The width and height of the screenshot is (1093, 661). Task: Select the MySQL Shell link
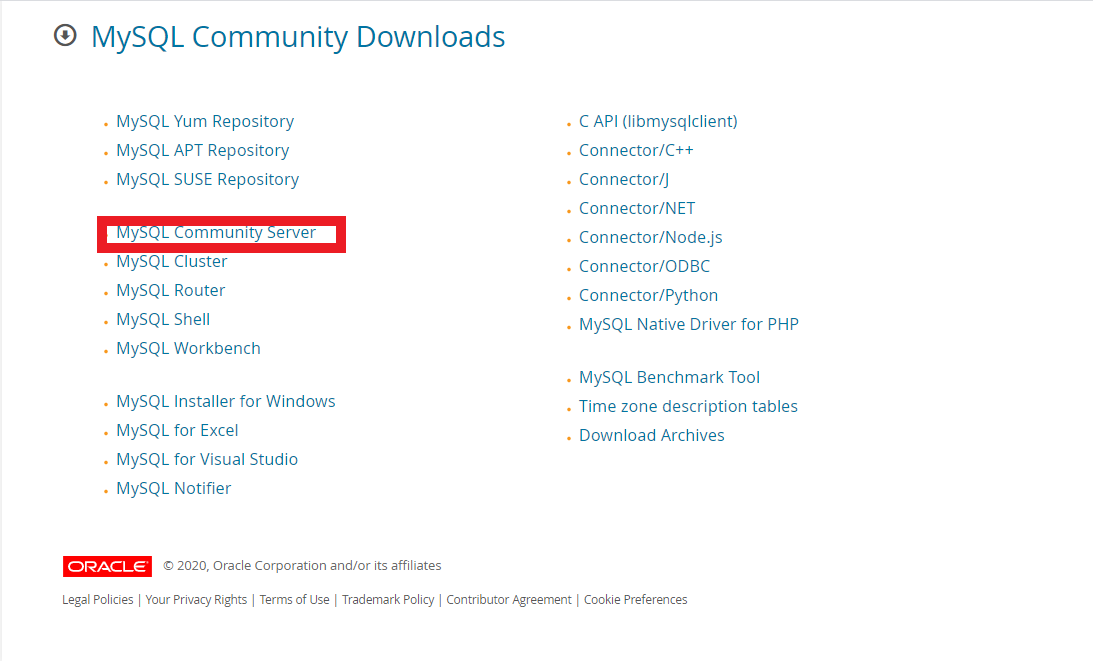click(163, 319)
